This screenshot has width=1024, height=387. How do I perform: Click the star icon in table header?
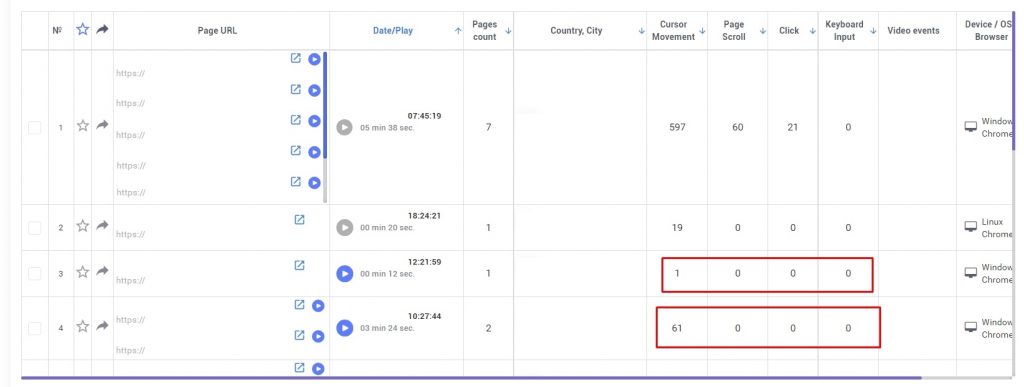click(x=82, y=29)
